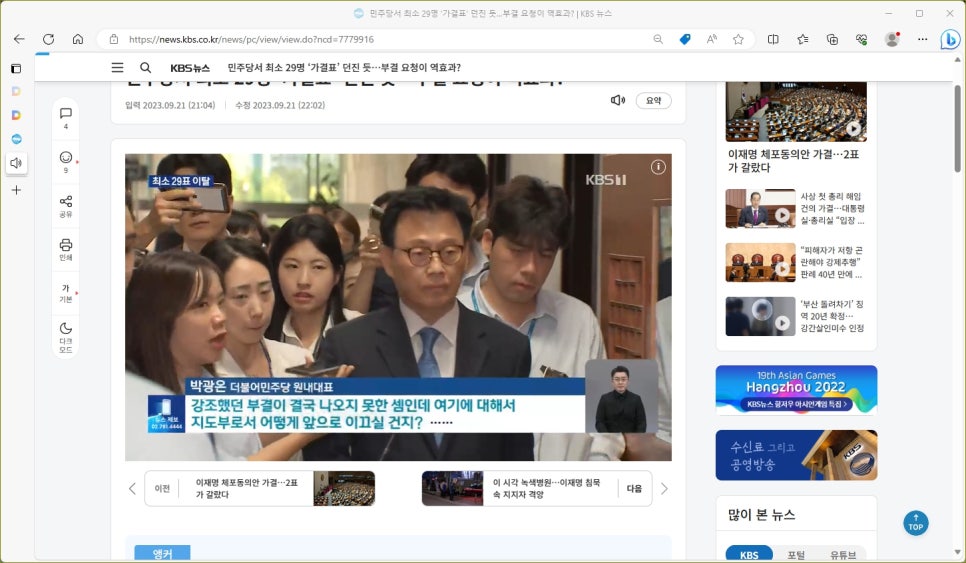
Task: Select the 포털 tab
Action: point(796,554)
